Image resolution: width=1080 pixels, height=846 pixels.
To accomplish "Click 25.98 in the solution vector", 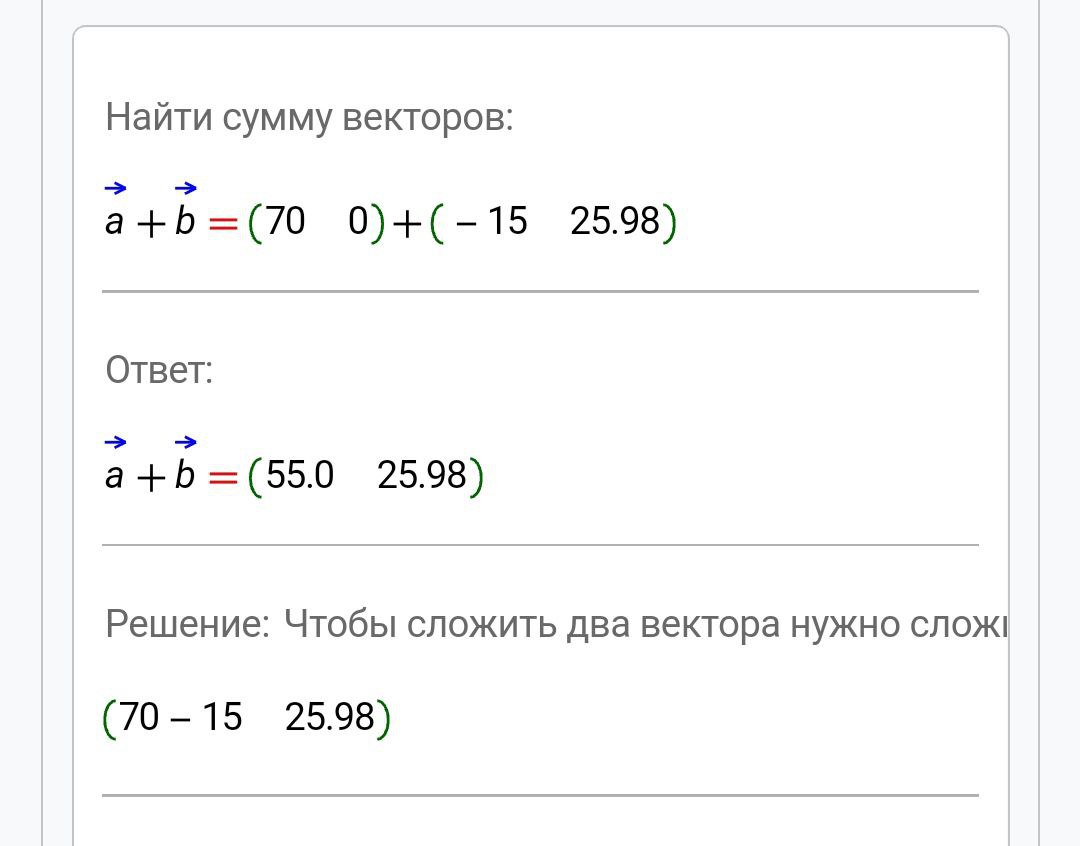I will pos(330,717).
